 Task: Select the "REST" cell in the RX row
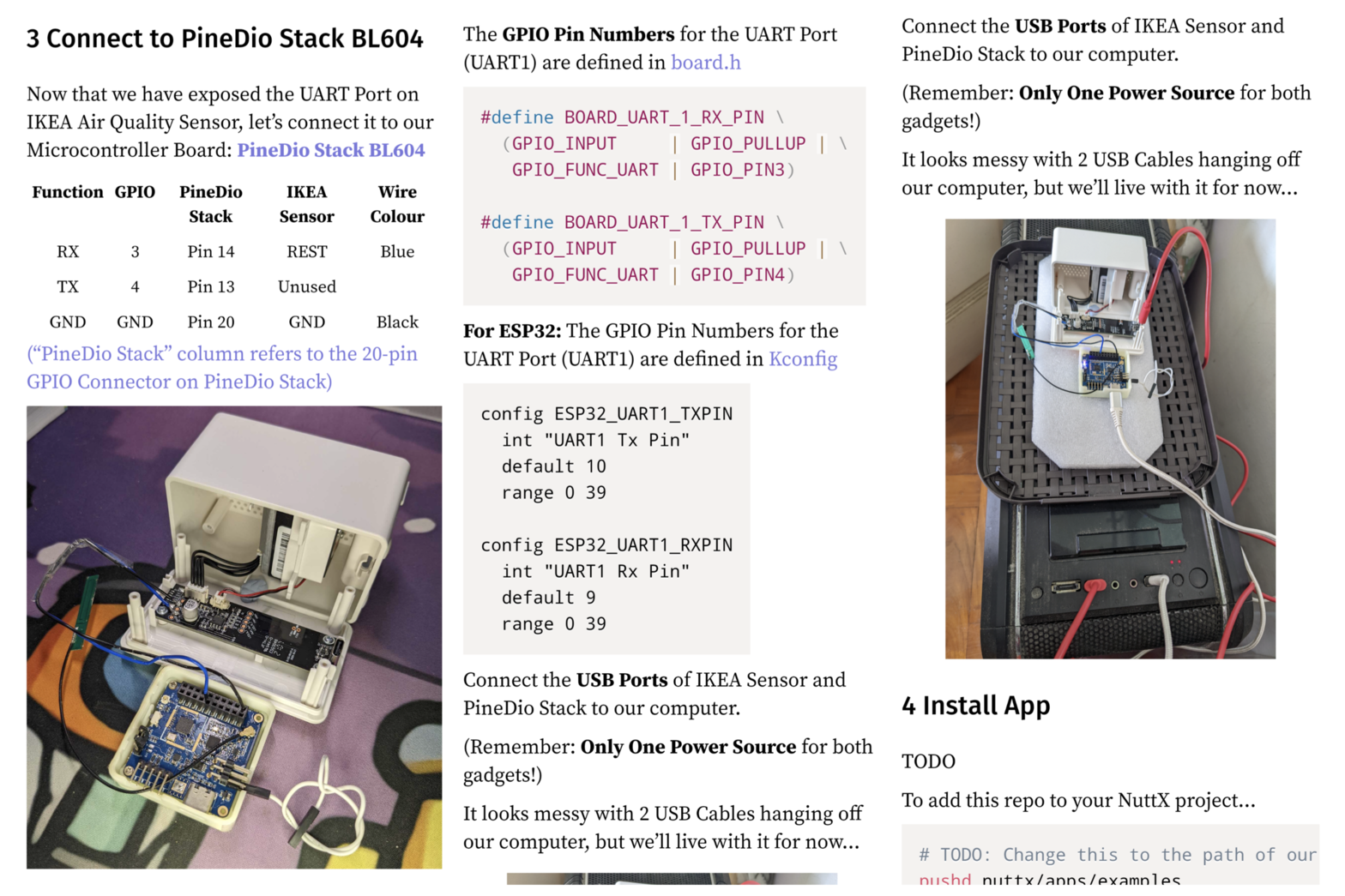click(x=306, y=252)
